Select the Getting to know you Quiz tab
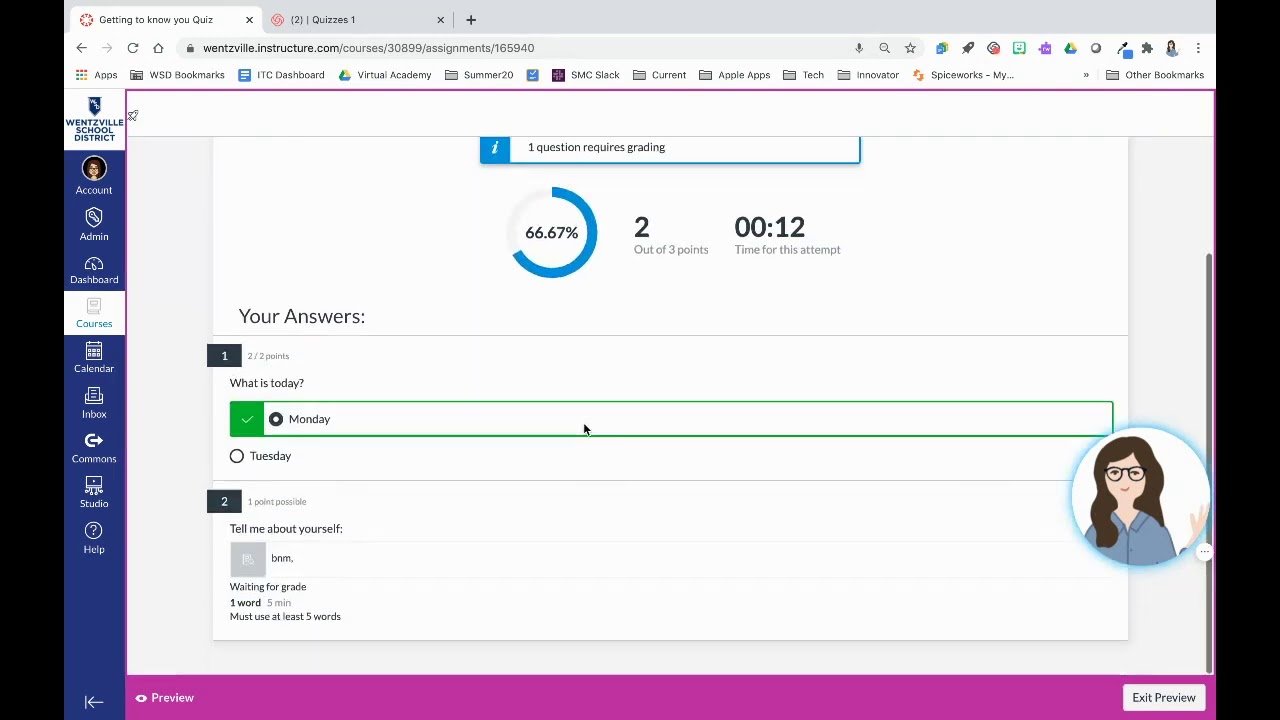 pos(166,20)
